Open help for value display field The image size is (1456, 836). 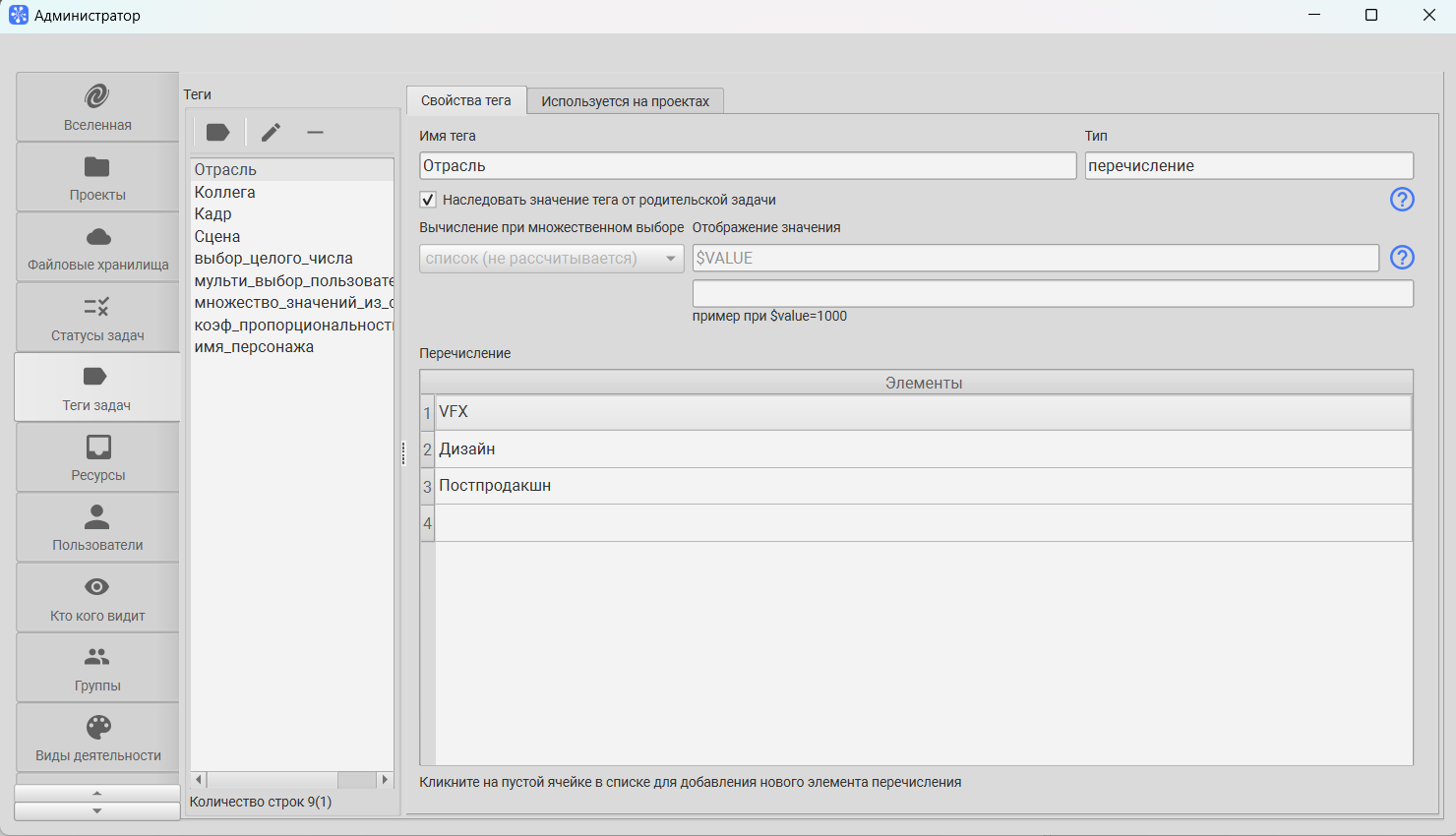click(1402, 258)
